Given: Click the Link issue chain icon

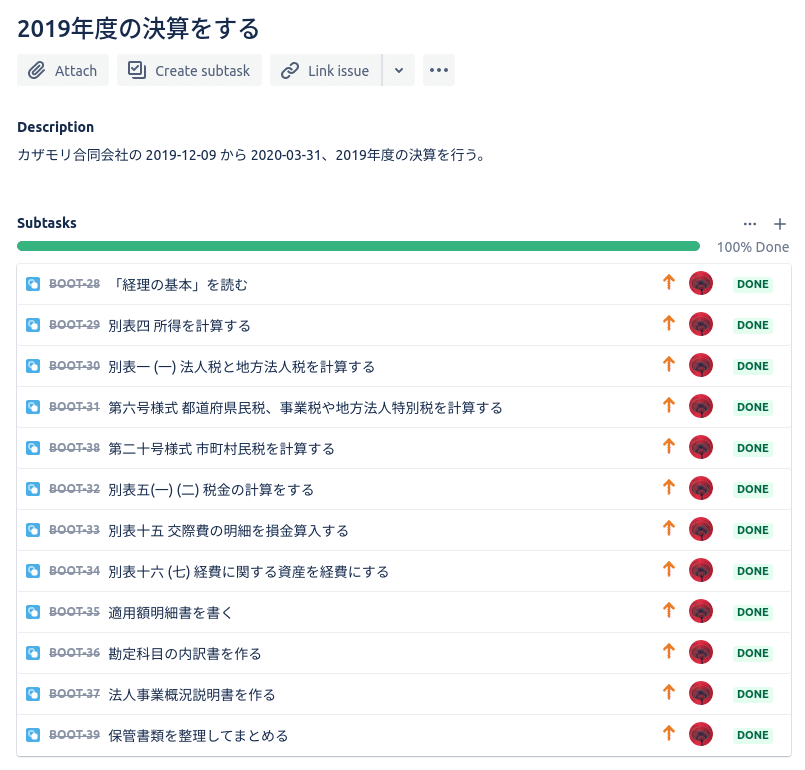Looking at the screenshot, I should [290, 71].
